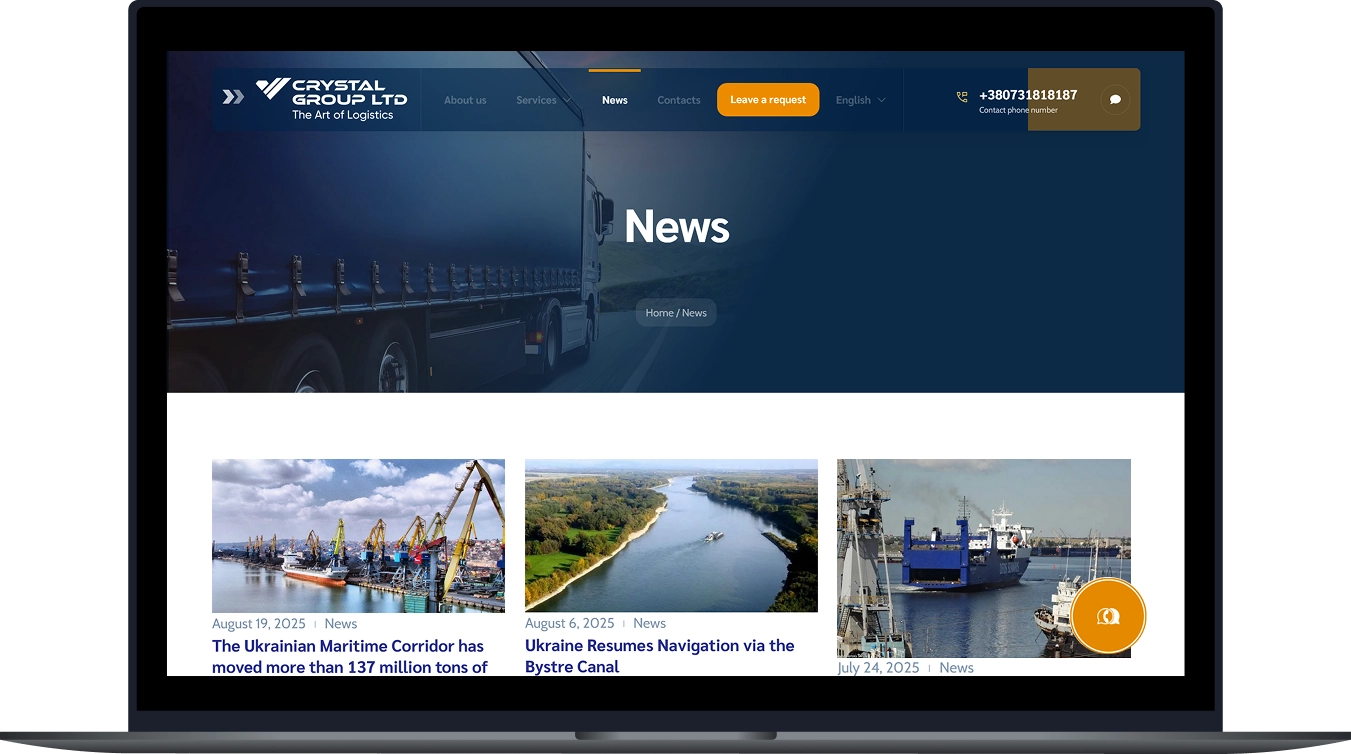Viewport: 1351px width, 754px height.
Task: Call the phone number +380731818187
Action: [1028, 95]
